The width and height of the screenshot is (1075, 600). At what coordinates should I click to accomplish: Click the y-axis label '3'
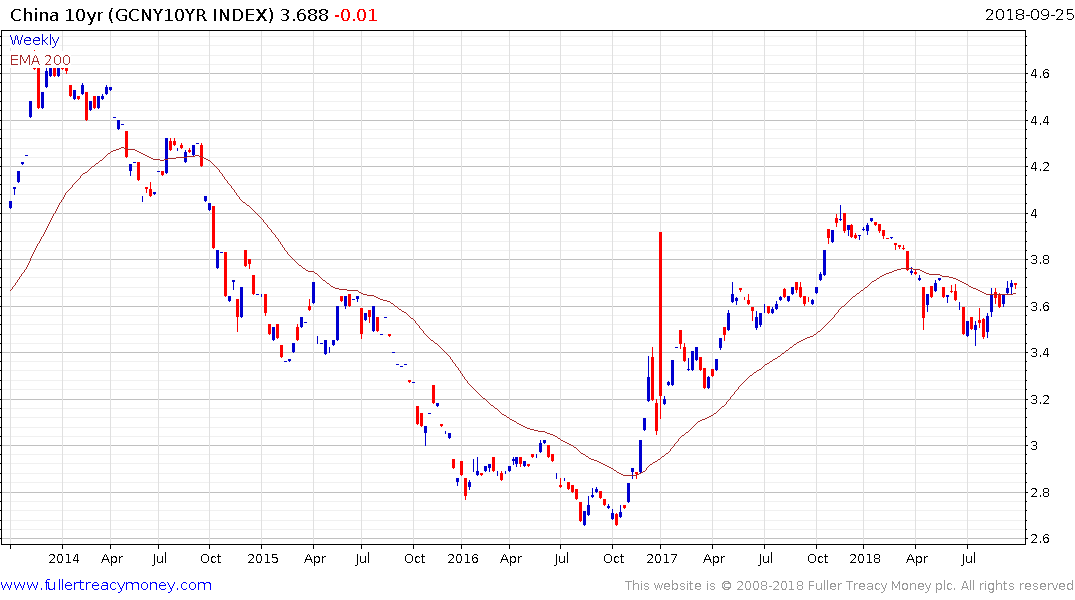pos(1034,446)
